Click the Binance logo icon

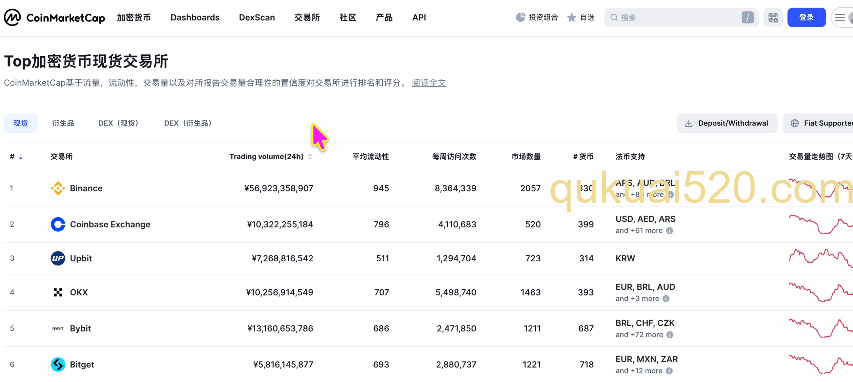(x=58, y=188)
